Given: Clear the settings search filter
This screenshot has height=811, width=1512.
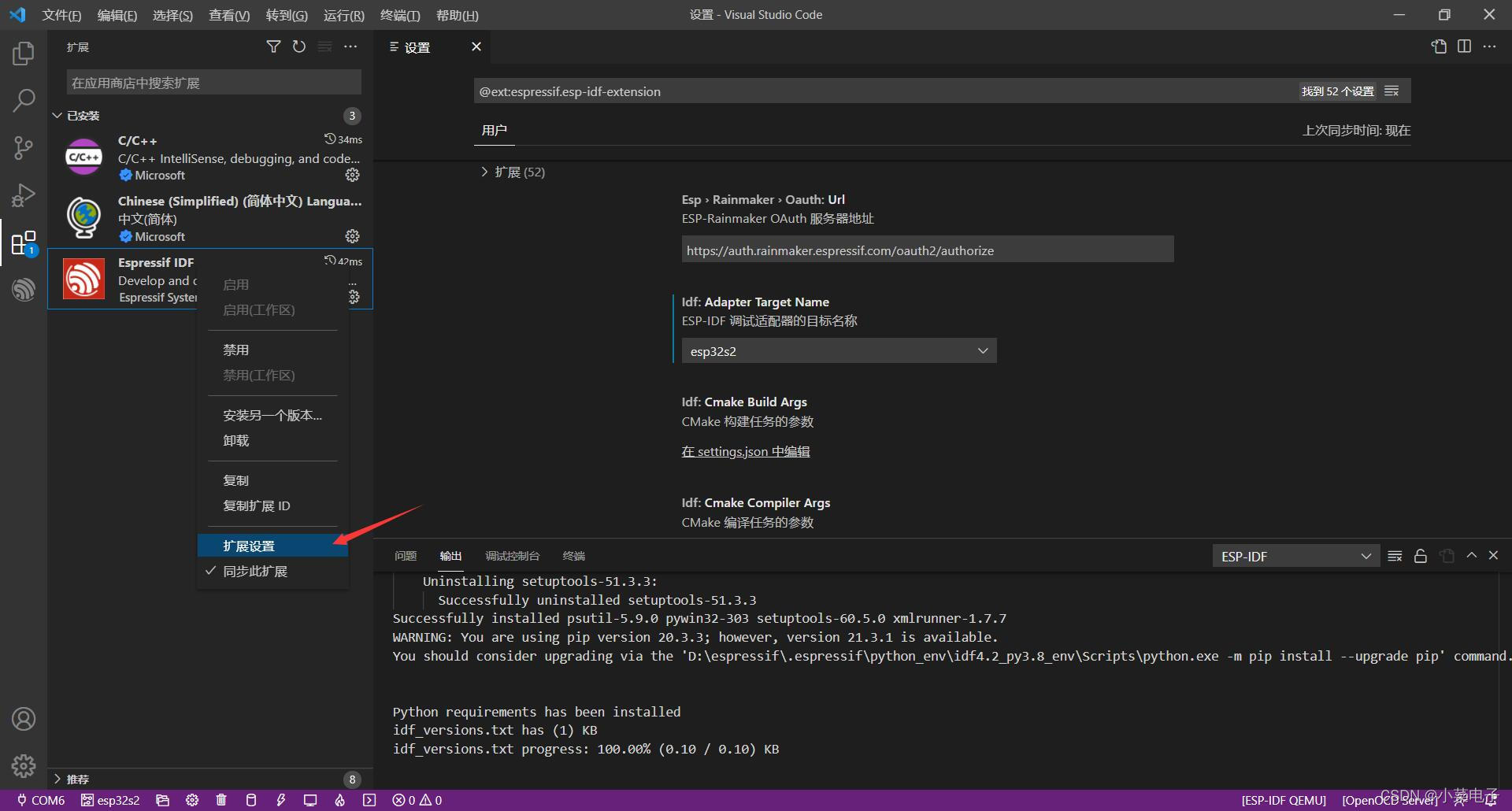Looking at the screenshot, I should click(1392, 91).
